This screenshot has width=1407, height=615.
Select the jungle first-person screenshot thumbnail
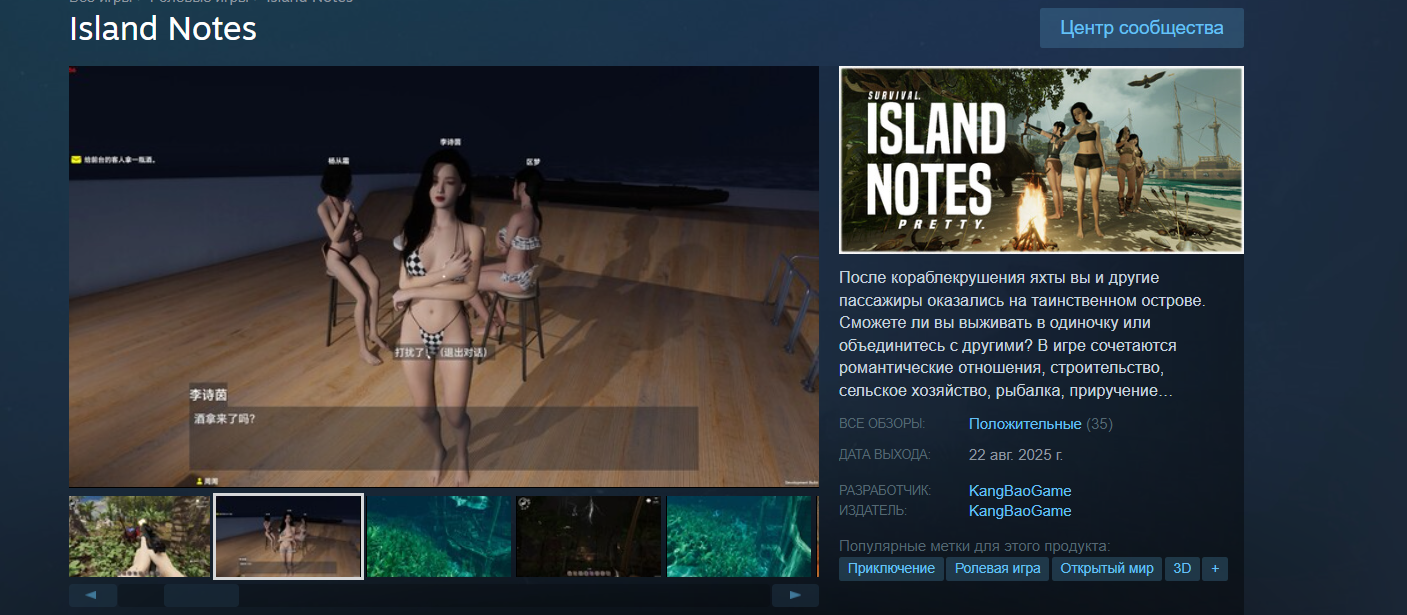[140, 537]
